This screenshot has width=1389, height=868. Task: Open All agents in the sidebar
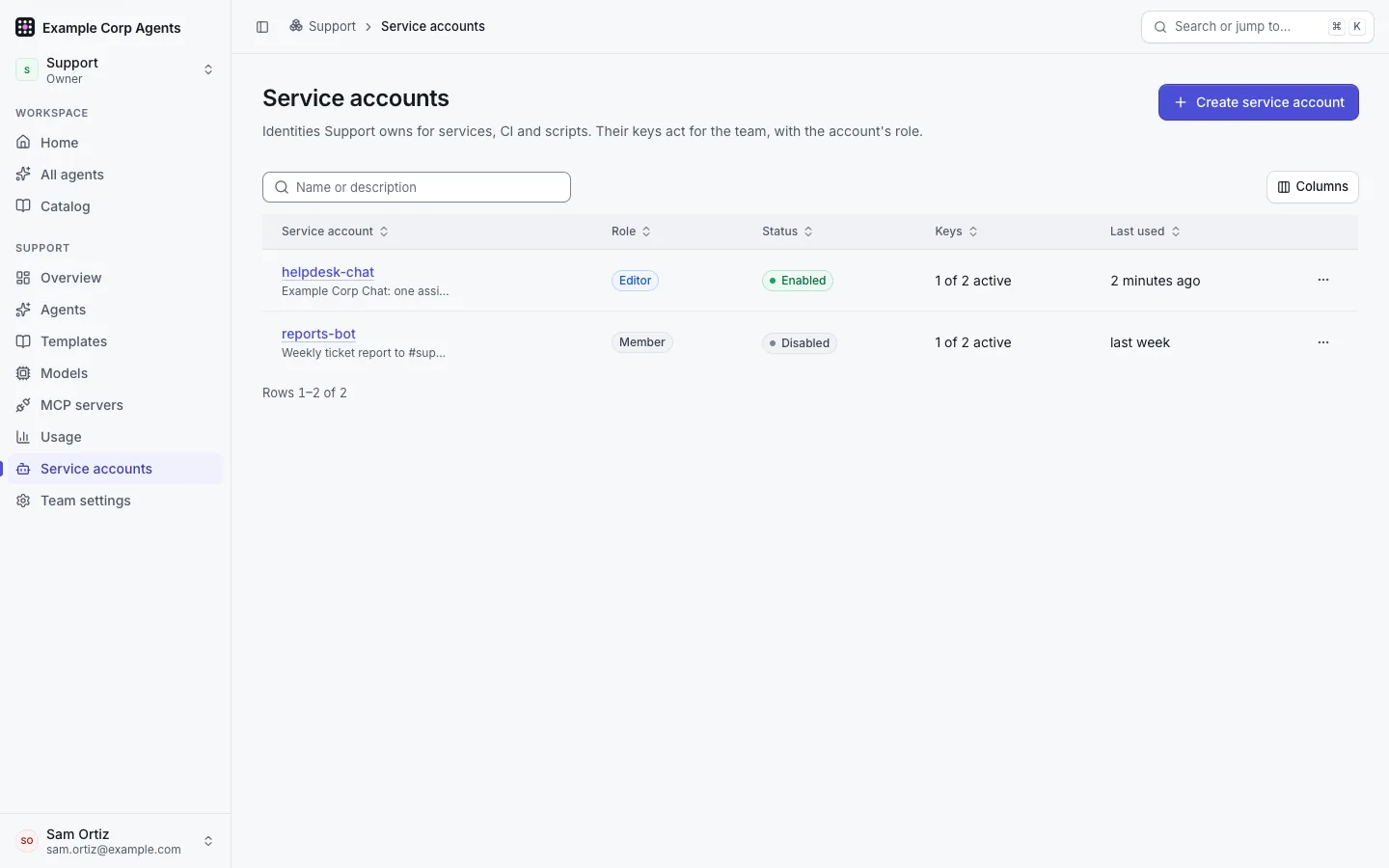116,175
